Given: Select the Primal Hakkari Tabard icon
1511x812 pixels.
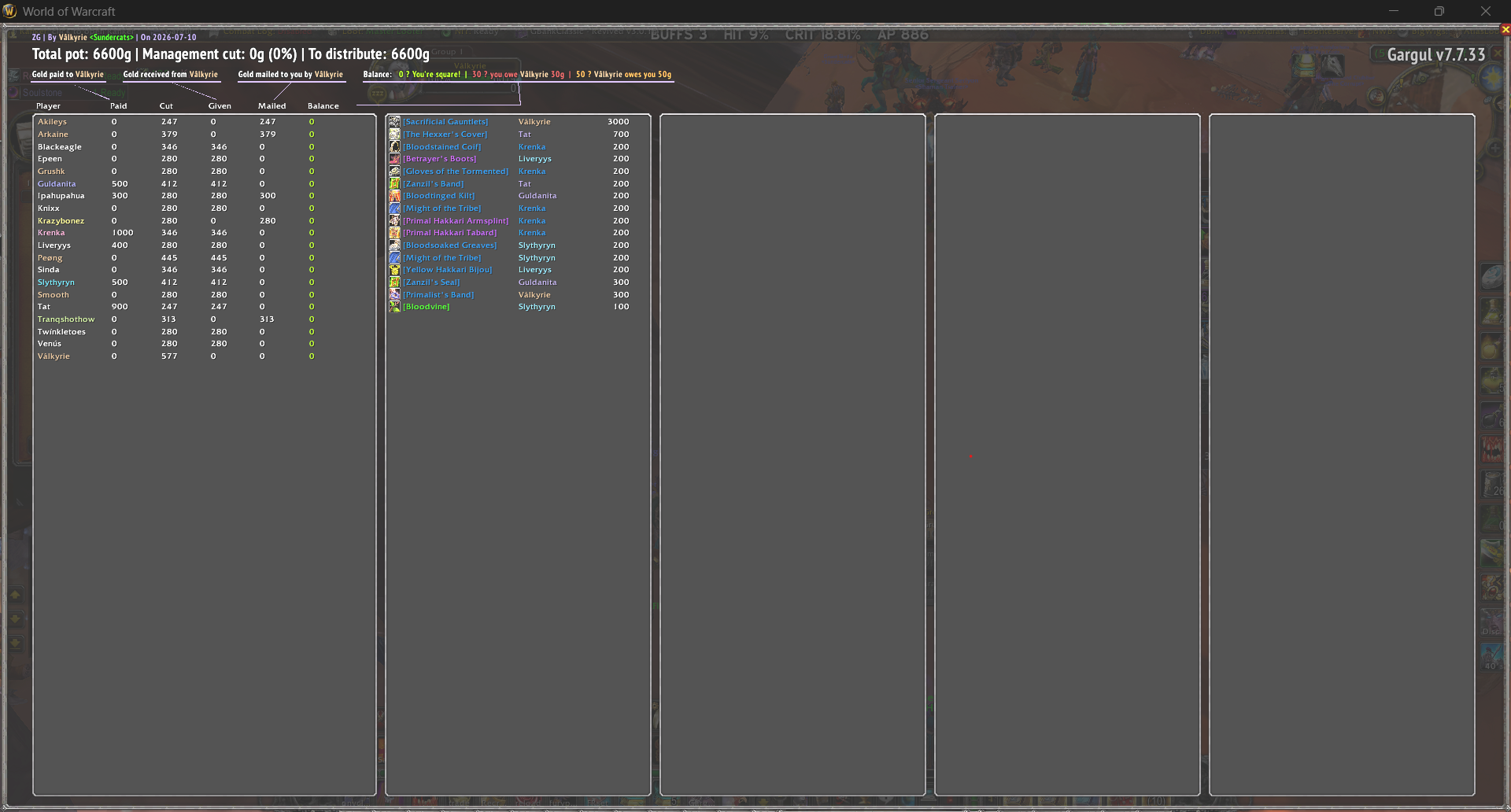Looking at the screenshot, I should tap(395, 233).
